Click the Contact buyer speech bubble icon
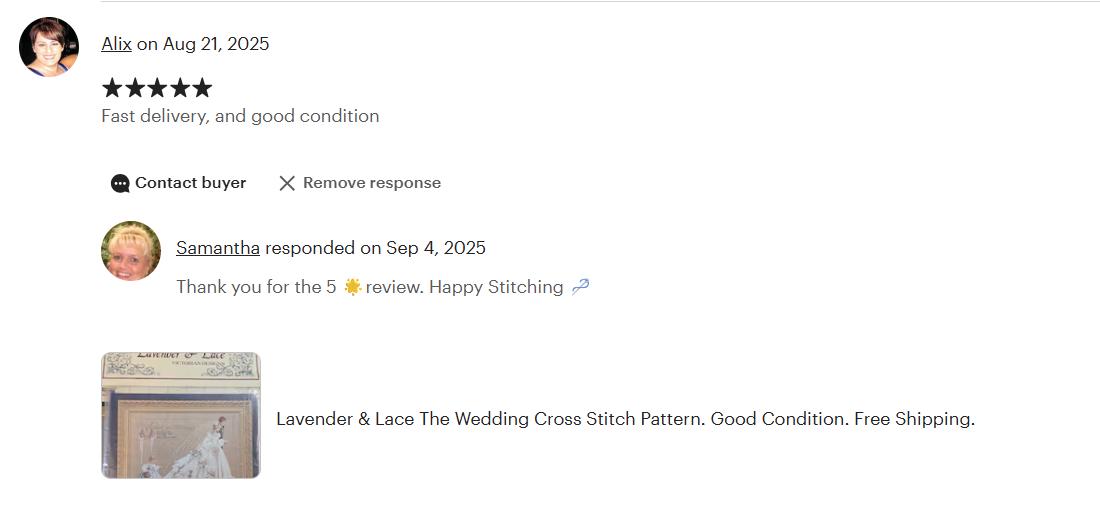This screenshot has height=513, width=1100. (x=120, y=183)
